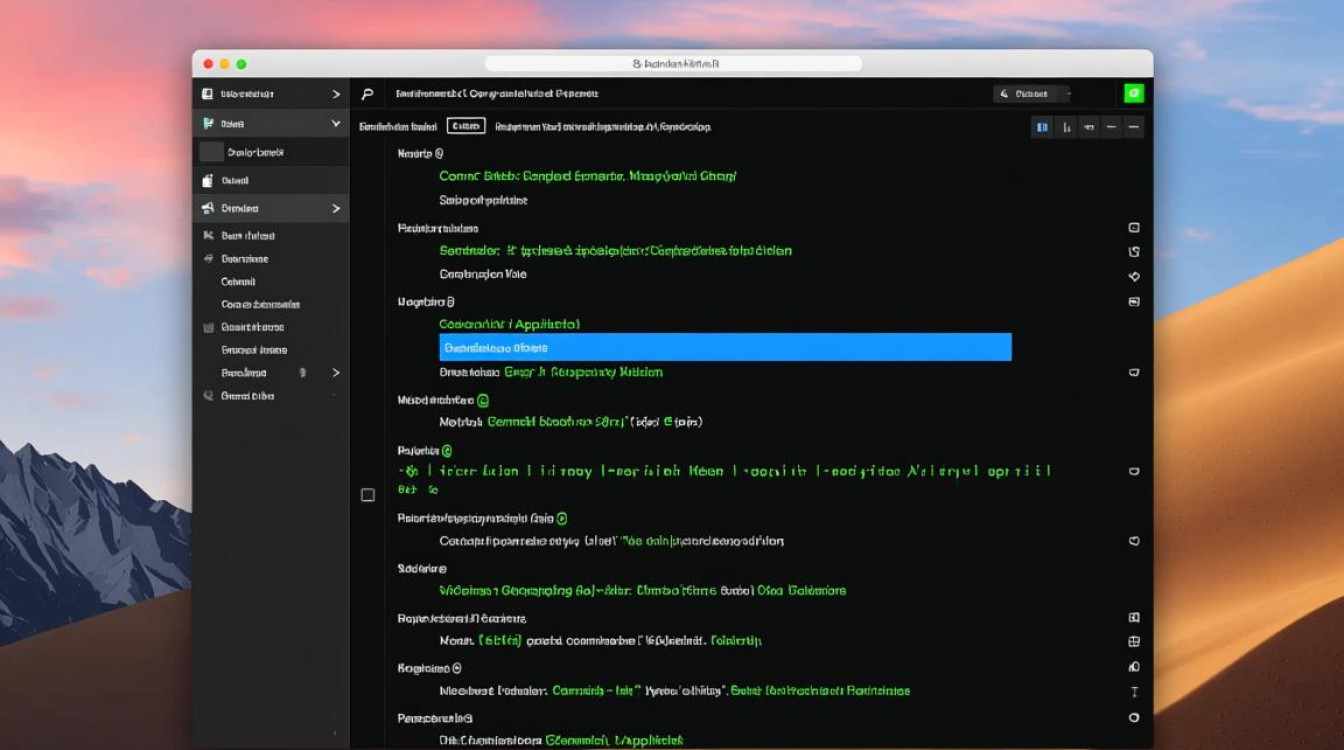This screenshot has height=750, width=1344.
Task: Click the second view icon in toolbar group
Action: click(1066, 127)
